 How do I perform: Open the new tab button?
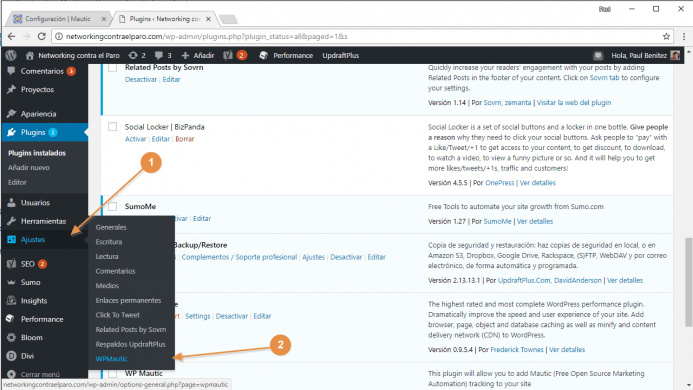coord(228,19)
